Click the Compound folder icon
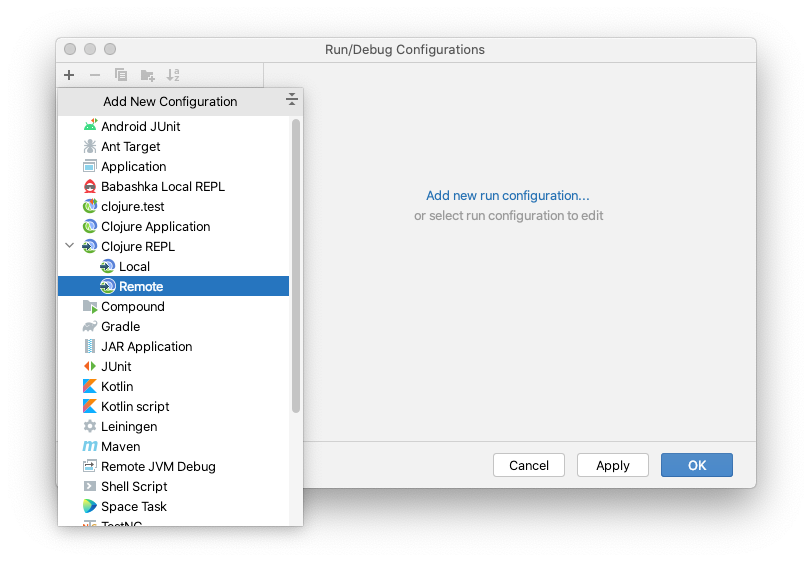 pos(90,307)
